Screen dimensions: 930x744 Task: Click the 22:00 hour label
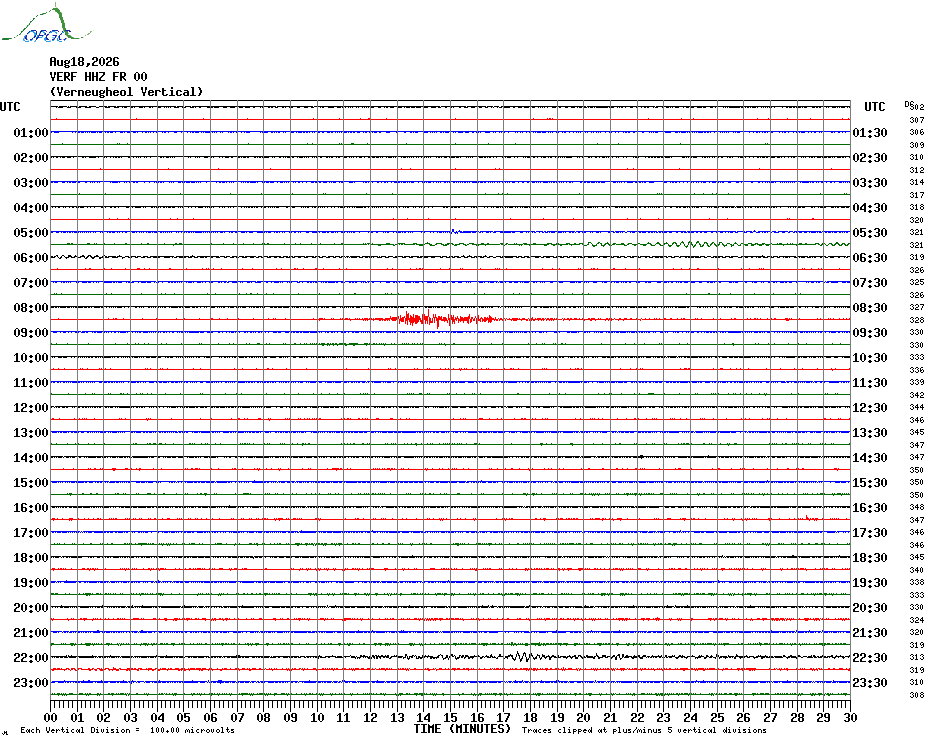tap(31, 657)
